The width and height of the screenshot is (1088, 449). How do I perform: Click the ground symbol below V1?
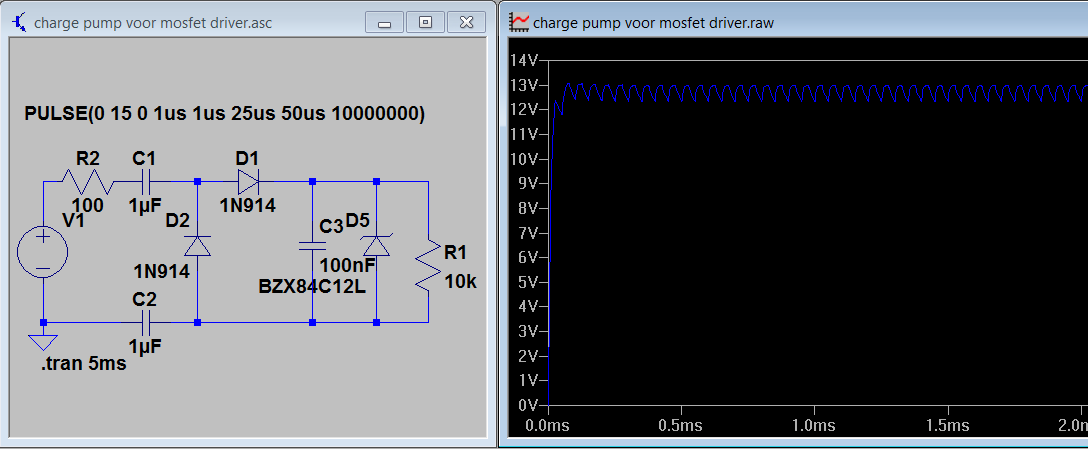[43, 342]
